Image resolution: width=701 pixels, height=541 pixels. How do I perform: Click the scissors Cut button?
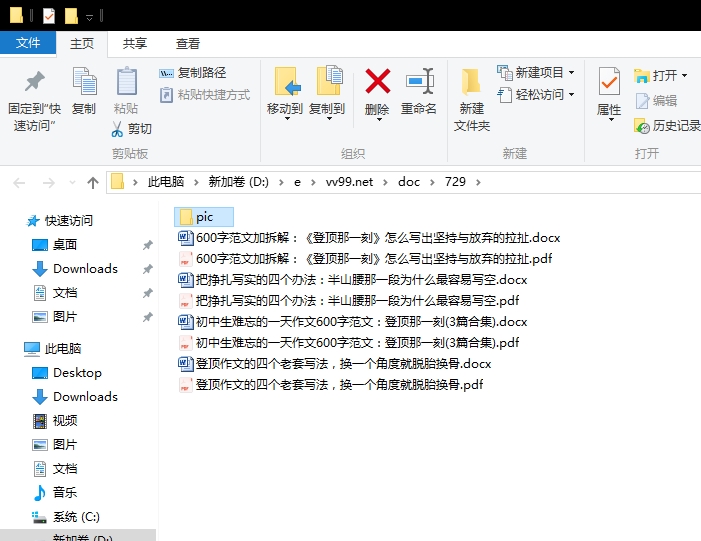(131, 129)
